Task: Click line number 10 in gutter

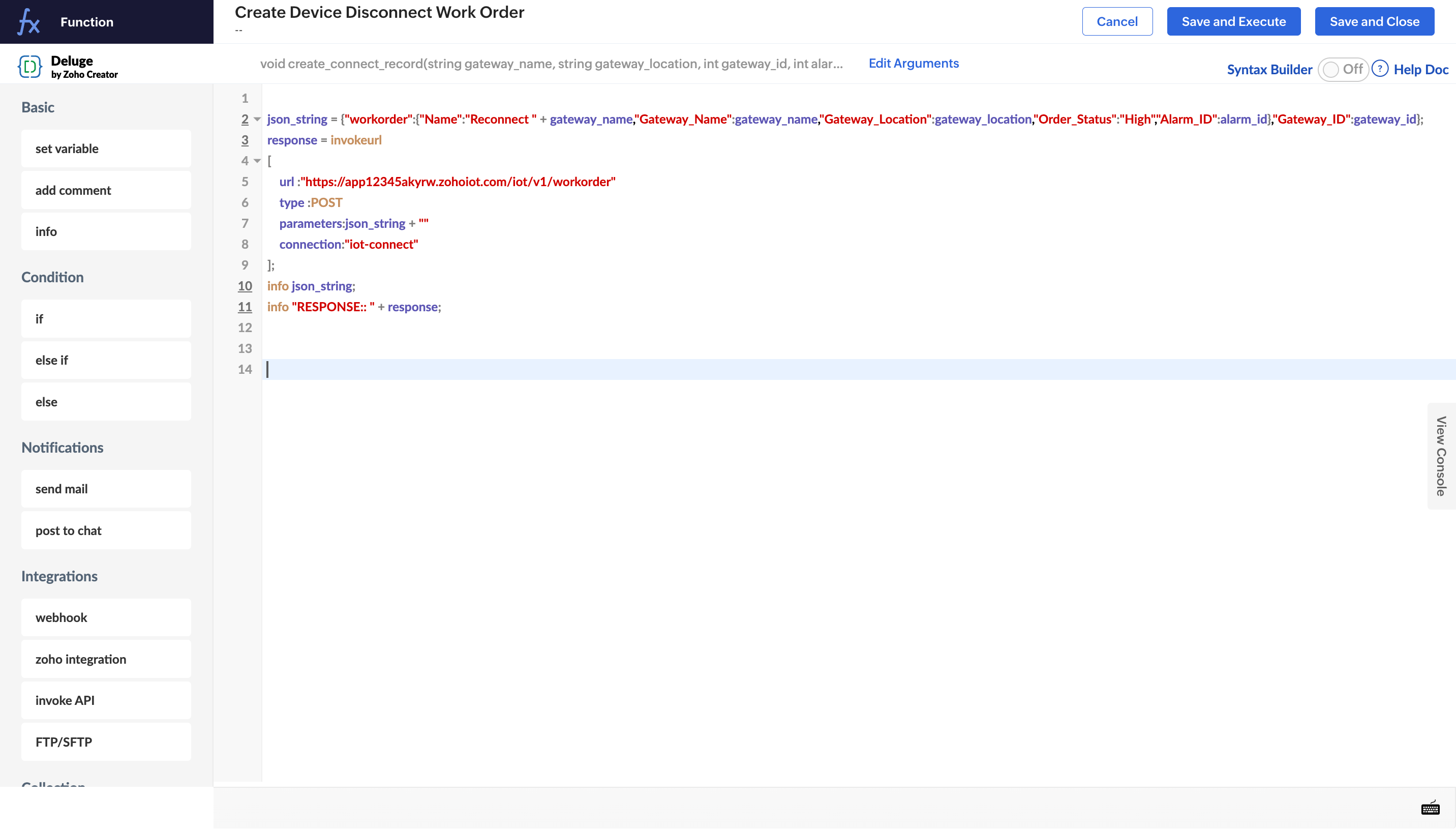Action: [245, 286]
